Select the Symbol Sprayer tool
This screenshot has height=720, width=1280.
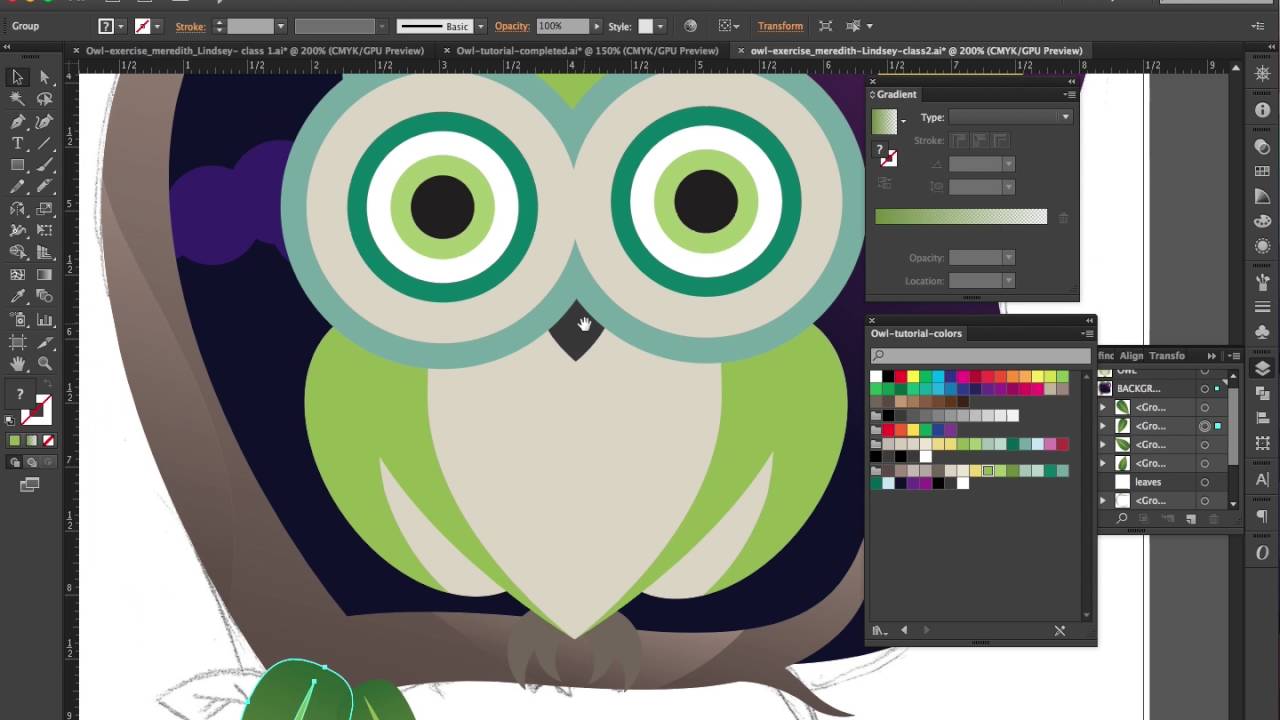pyautogui.click(x=18, y=320)
